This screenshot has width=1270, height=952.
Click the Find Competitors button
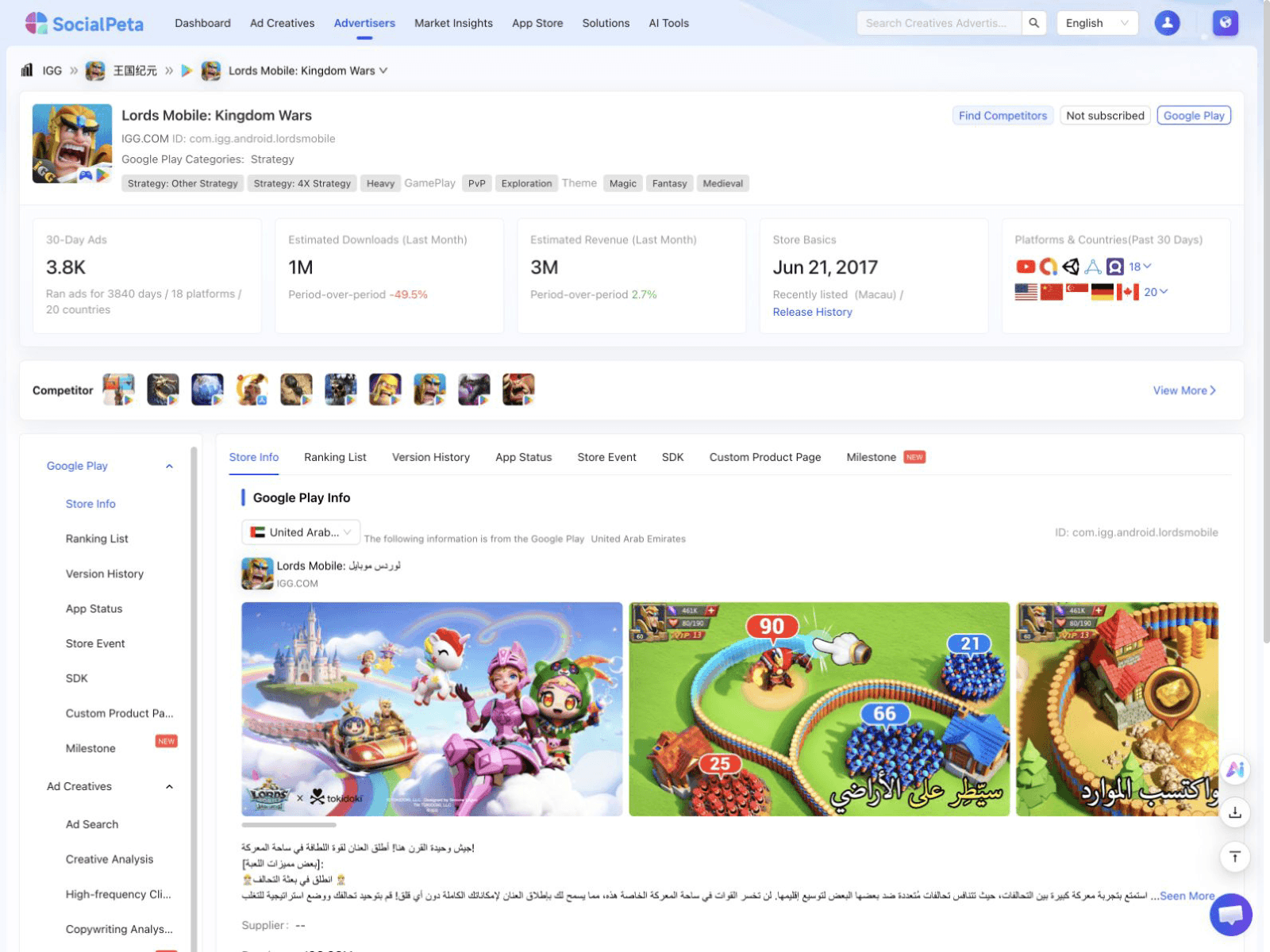point(1003,116)
